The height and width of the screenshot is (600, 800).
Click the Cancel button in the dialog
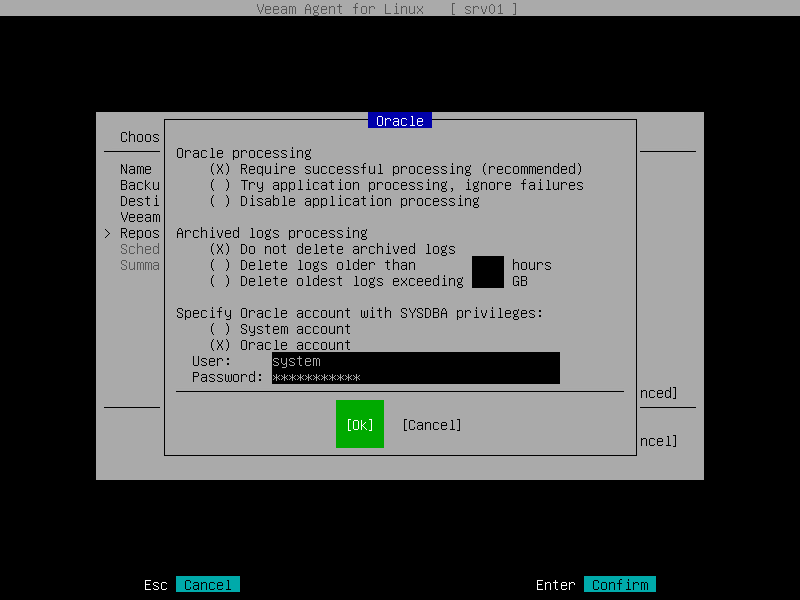(431, 424)
